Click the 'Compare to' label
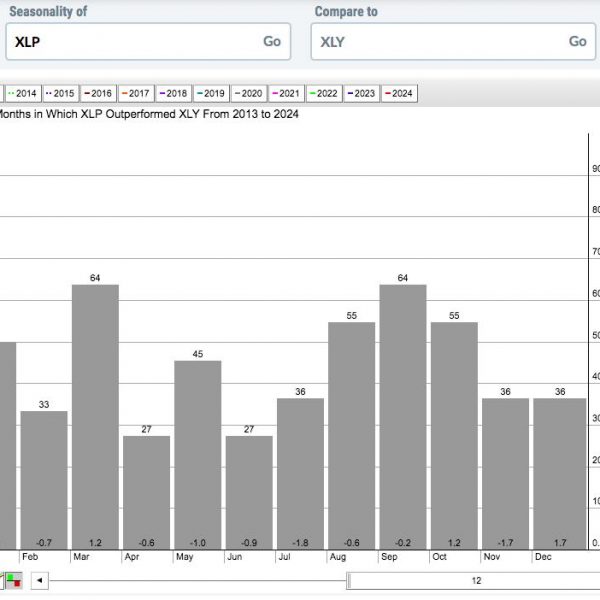 click(346, 11)
